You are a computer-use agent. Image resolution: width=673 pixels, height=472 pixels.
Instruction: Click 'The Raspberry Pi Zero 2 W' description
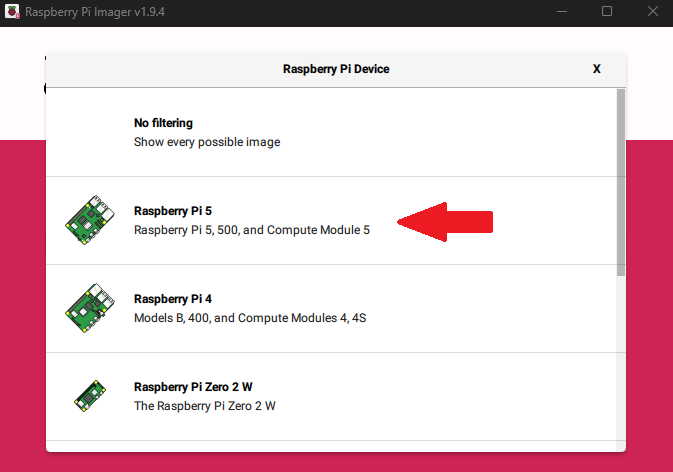pyautogui.click(x=205, y=406)
